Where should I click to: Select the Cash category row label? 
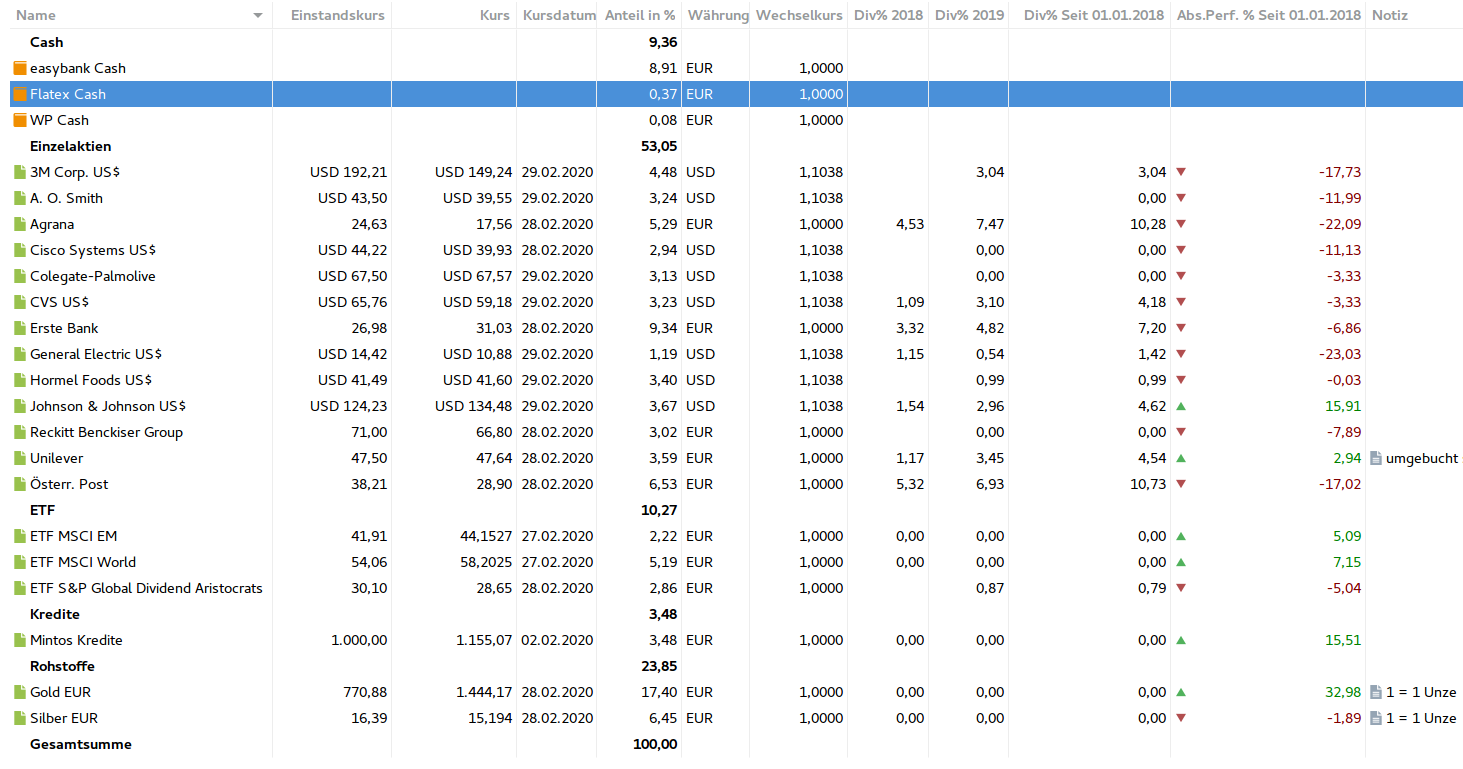(x=47, y=42)
